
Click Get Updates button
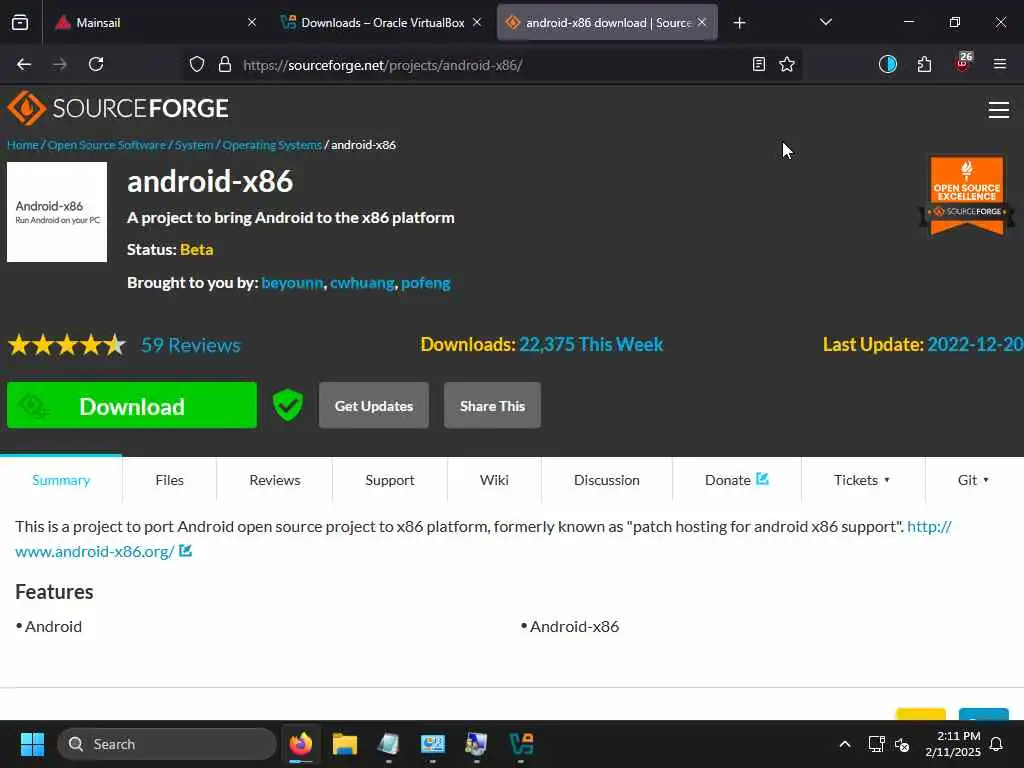[x=374, y=406]
